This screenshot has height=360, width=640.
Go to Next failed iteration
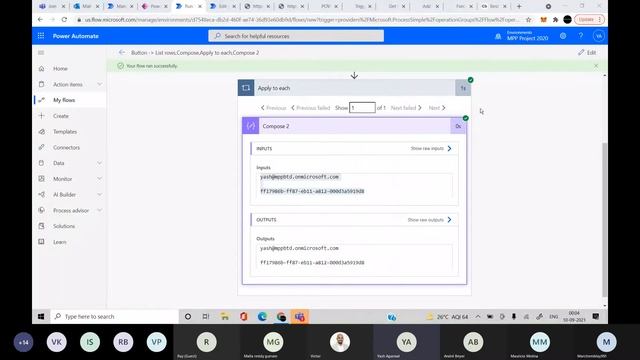point(406,108)
